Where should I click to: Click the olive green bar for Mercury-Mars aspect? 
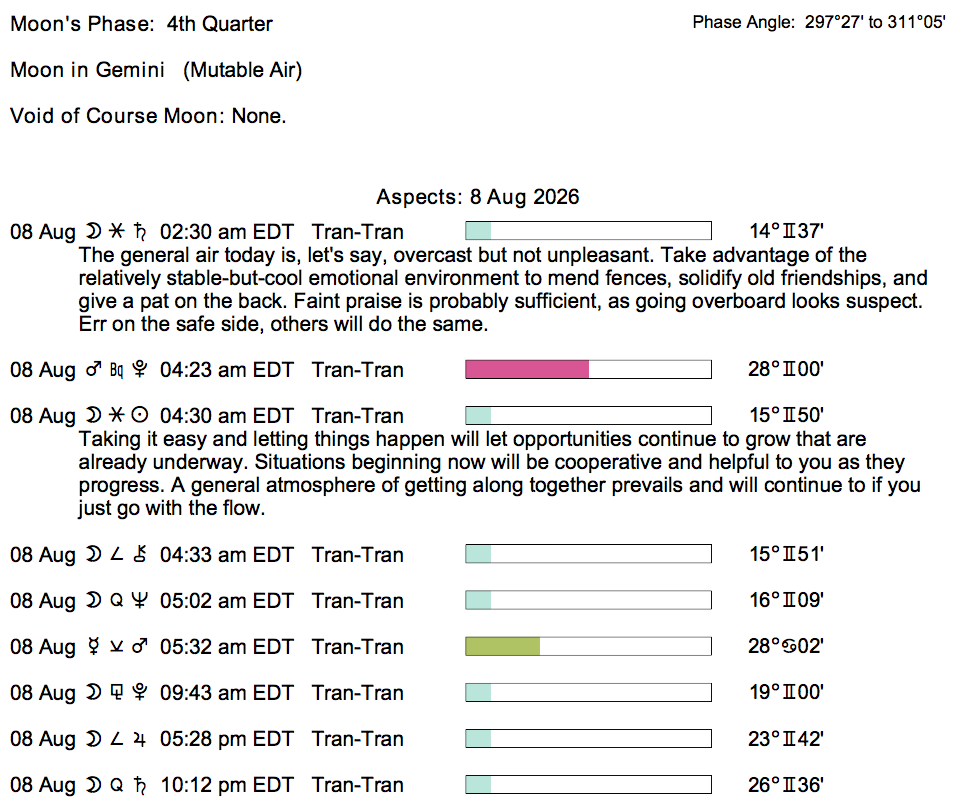(x=588, y=646)
